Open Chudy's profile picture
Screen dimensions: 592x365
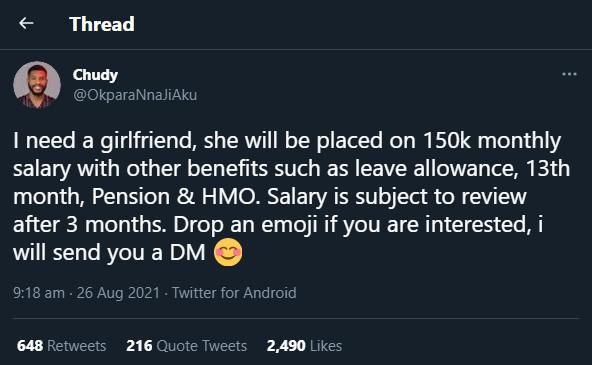click(37, 85)
